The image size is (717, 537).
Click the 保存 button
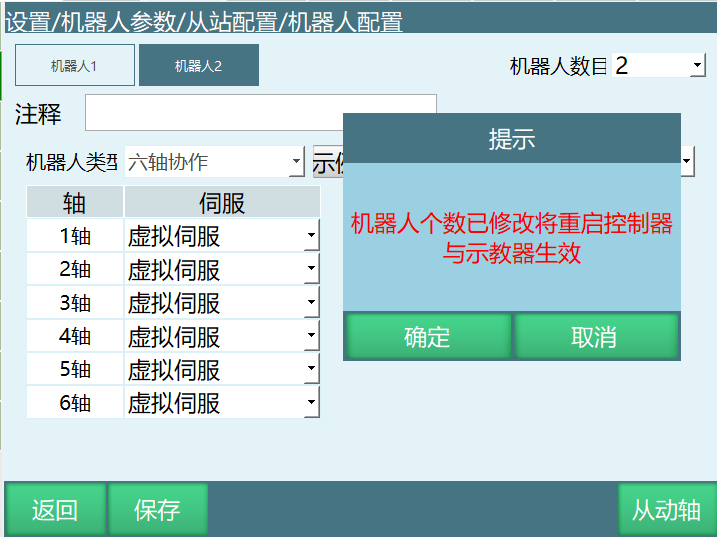click(157, 509)
